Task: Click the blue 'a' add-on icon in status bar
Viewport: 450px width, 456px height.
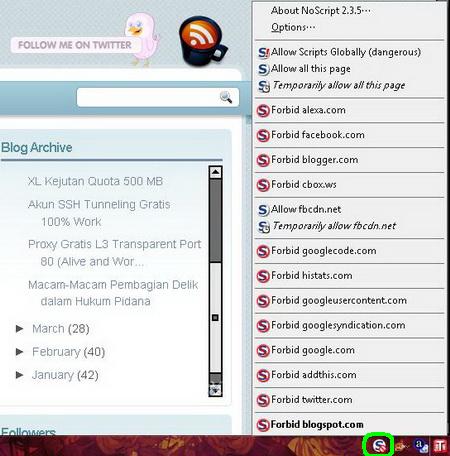Action: pos(421,446)
